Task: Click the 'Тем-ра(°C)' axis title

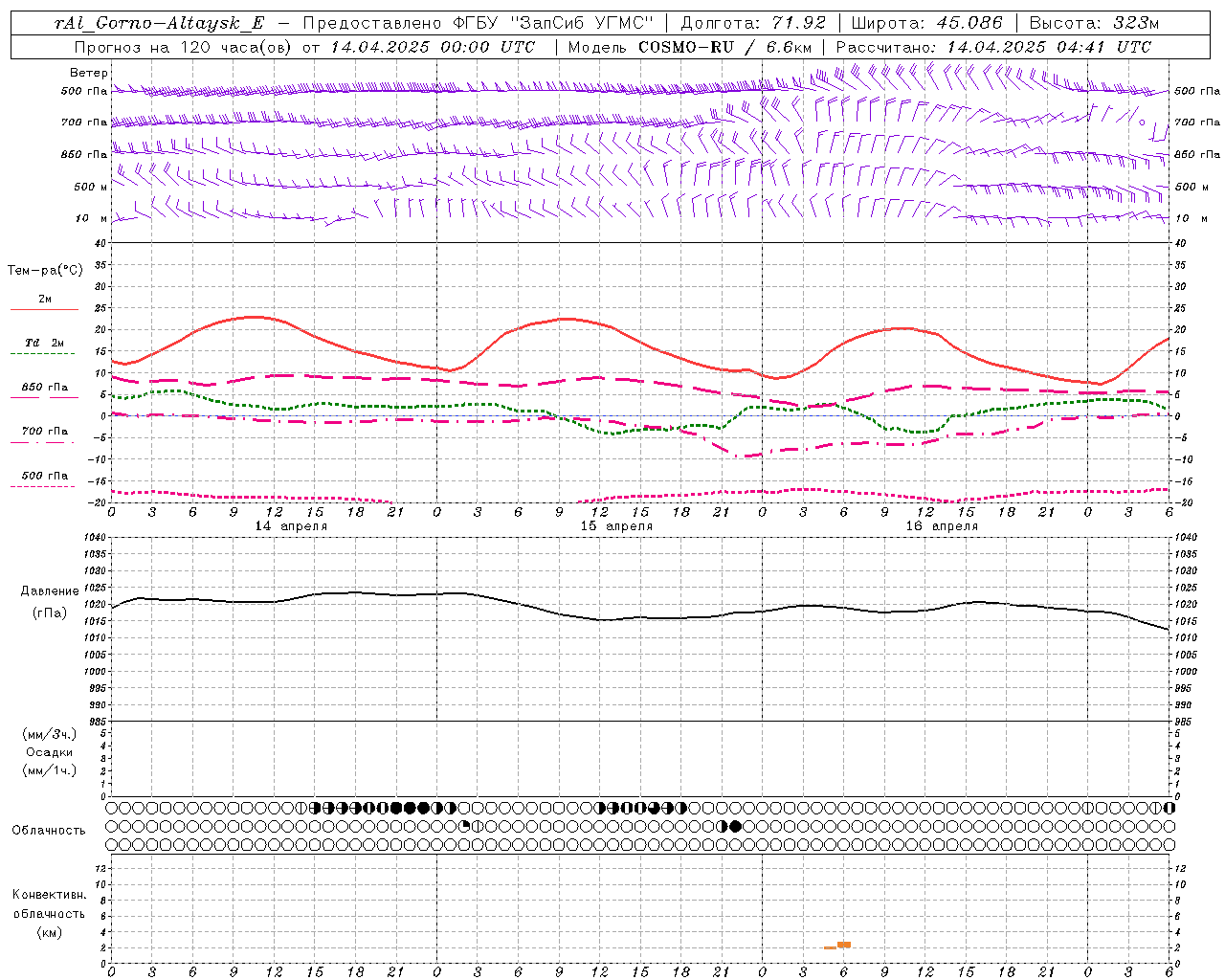Action: tap(45, 271)
